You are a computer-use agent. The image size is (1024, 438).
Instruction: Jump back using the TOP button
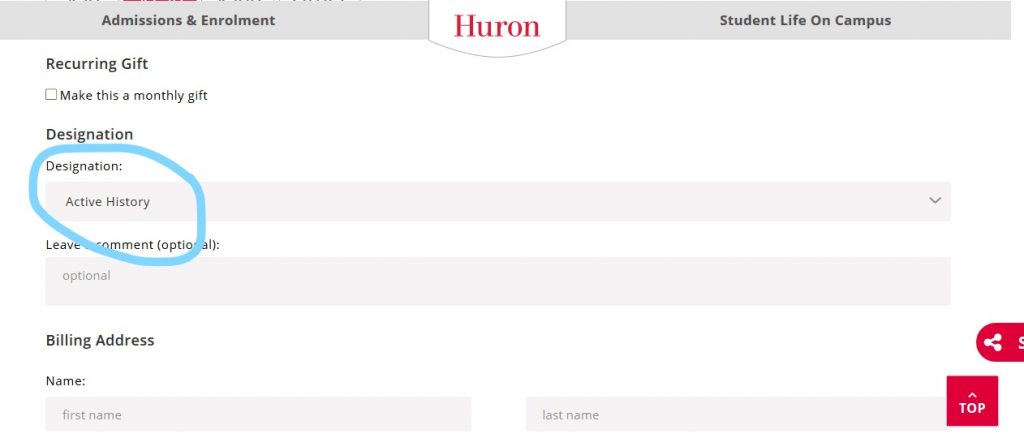tap(972, 401)
